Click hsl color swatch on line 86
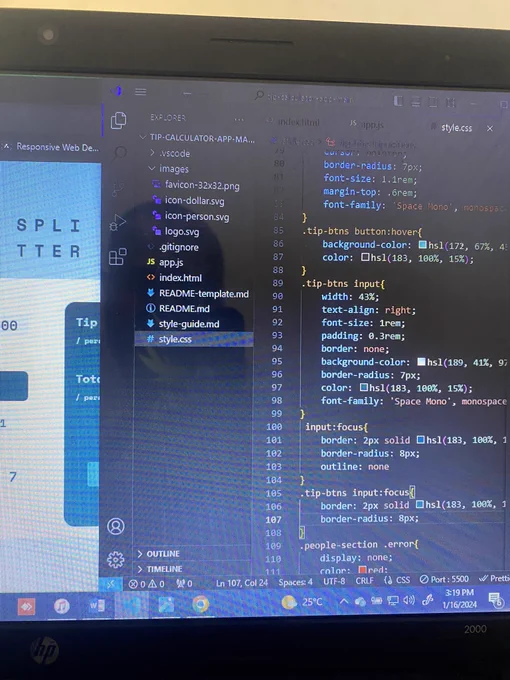 422,245
